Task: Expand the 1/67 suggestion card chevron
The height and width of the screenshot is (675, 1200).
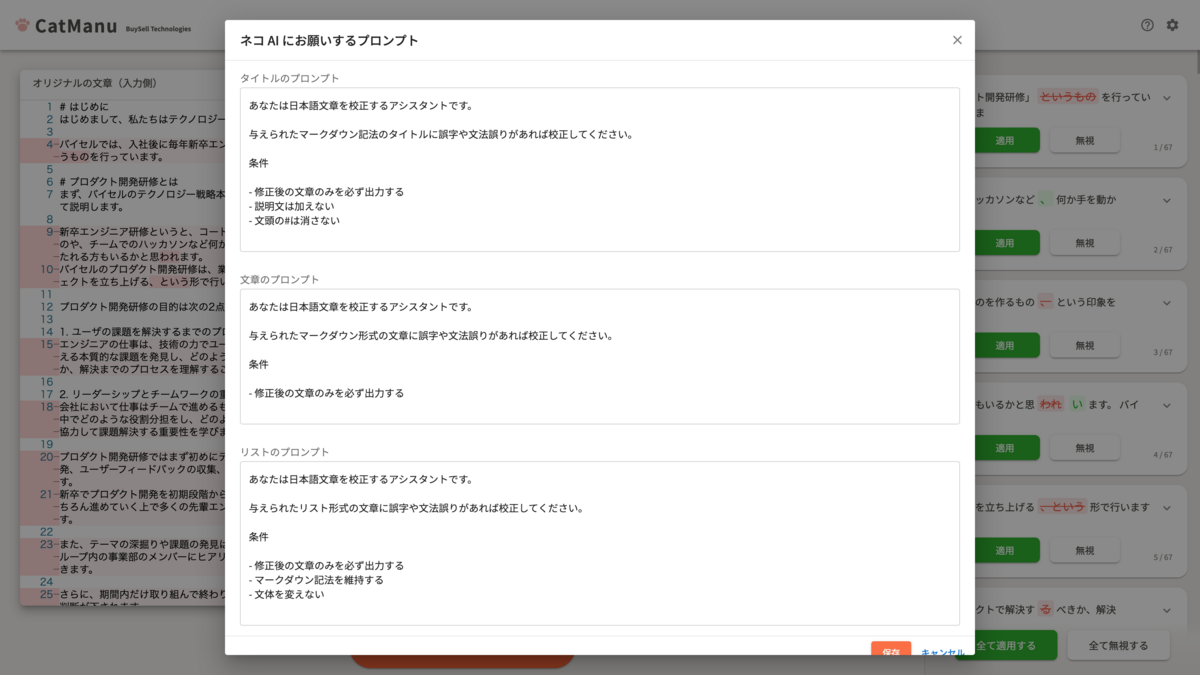Action: (x=1166, y=98)
